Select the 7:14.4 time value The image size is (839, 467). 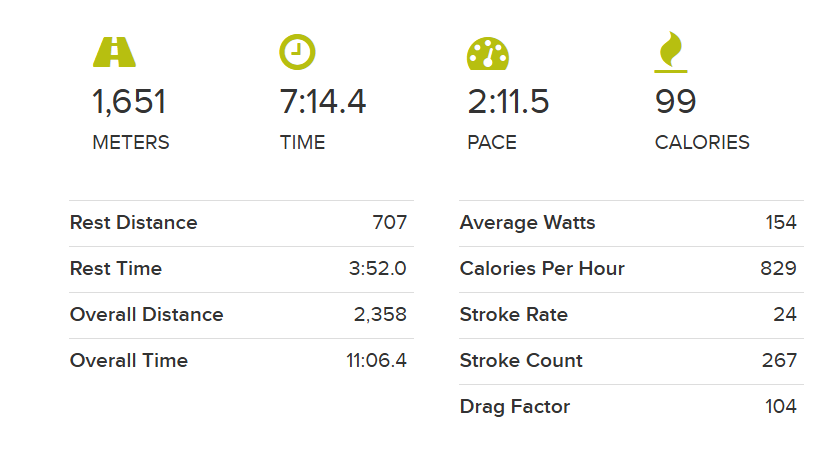(323, 101)
